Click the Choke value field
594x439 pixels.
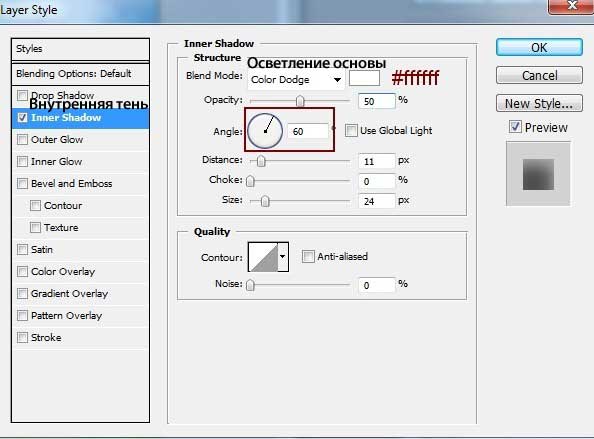tap(377, 181)
